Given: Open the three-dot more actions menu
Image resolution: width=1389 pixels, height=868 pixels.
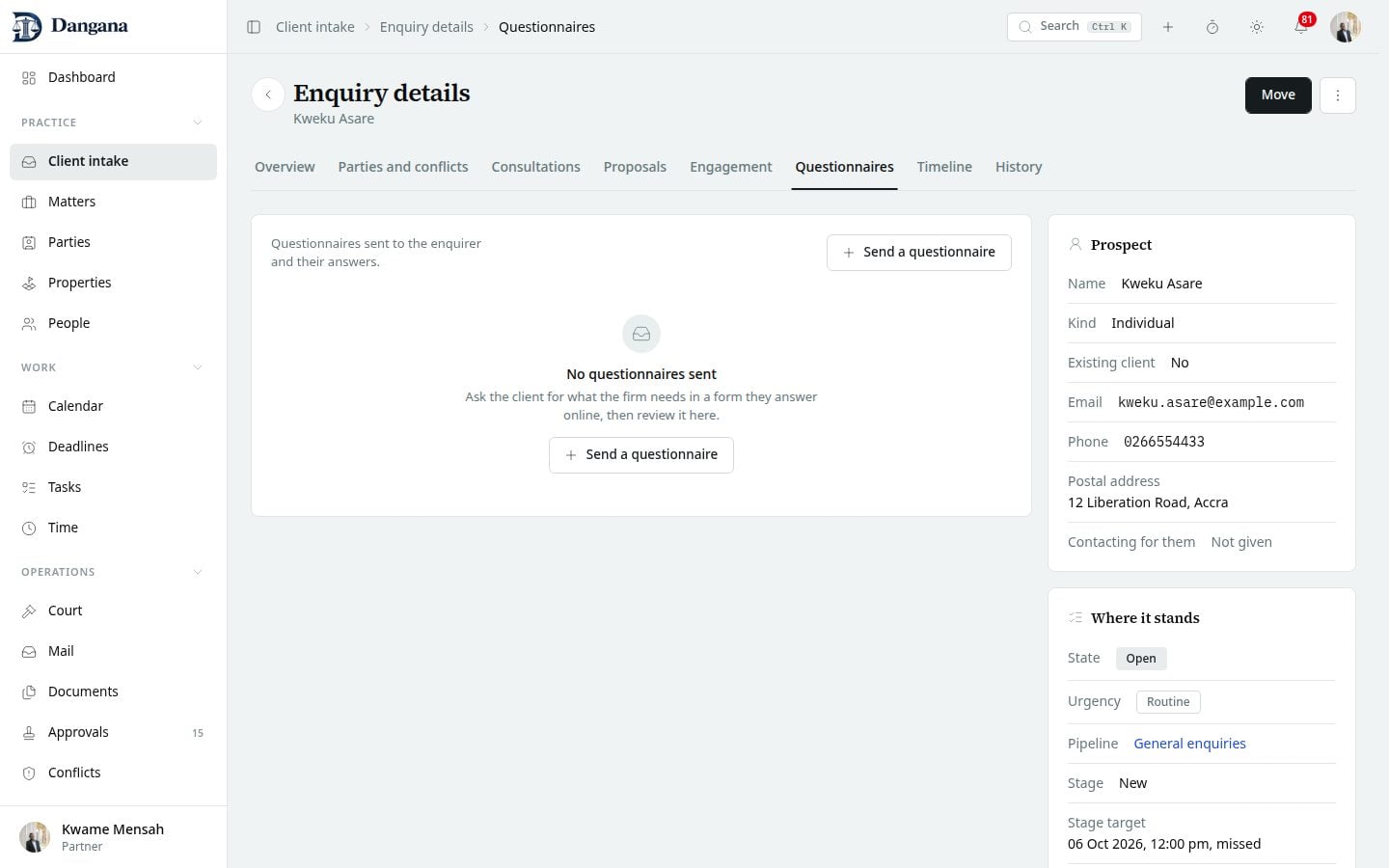Looking at the screenshot, I should click(x=1338, y=95).
